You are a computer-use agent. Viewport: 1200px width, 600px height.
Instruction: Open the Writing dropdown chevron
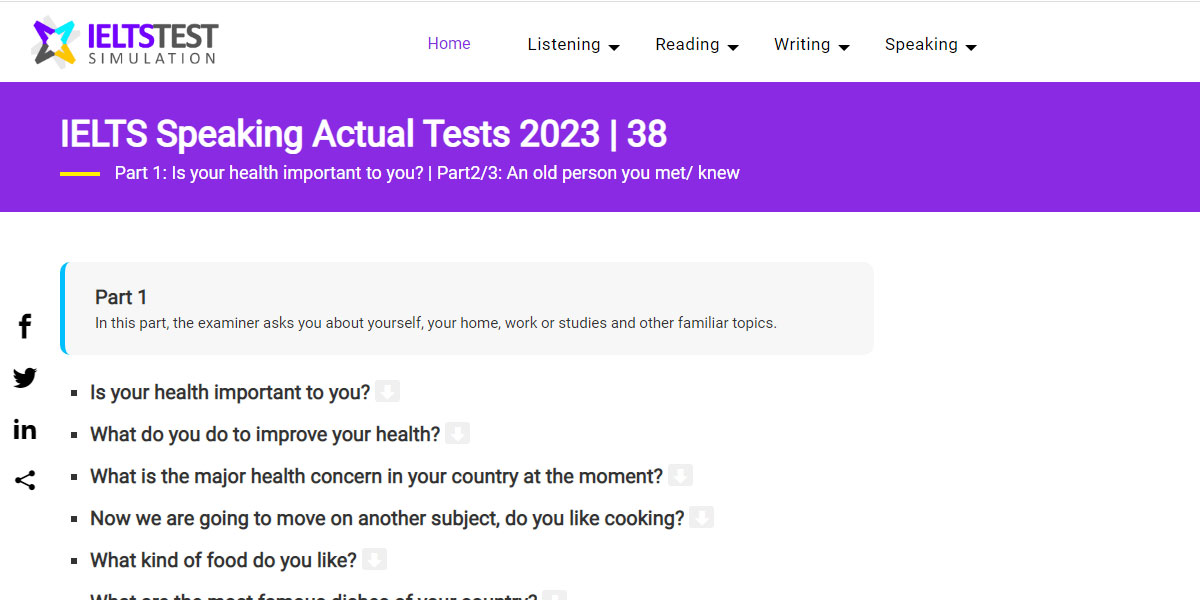[845, 46]
